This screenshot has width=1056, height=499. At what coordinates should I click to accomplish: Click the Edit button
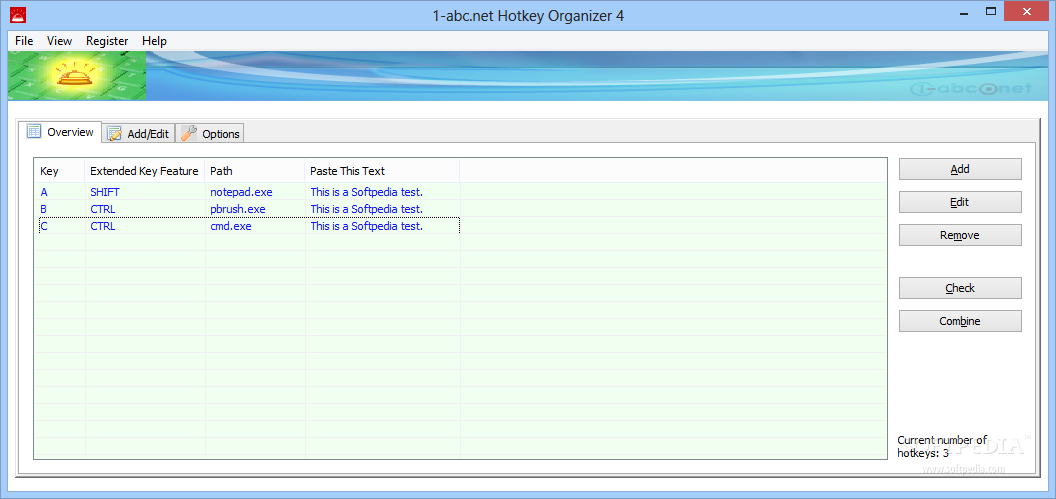[x=960, y=202]
